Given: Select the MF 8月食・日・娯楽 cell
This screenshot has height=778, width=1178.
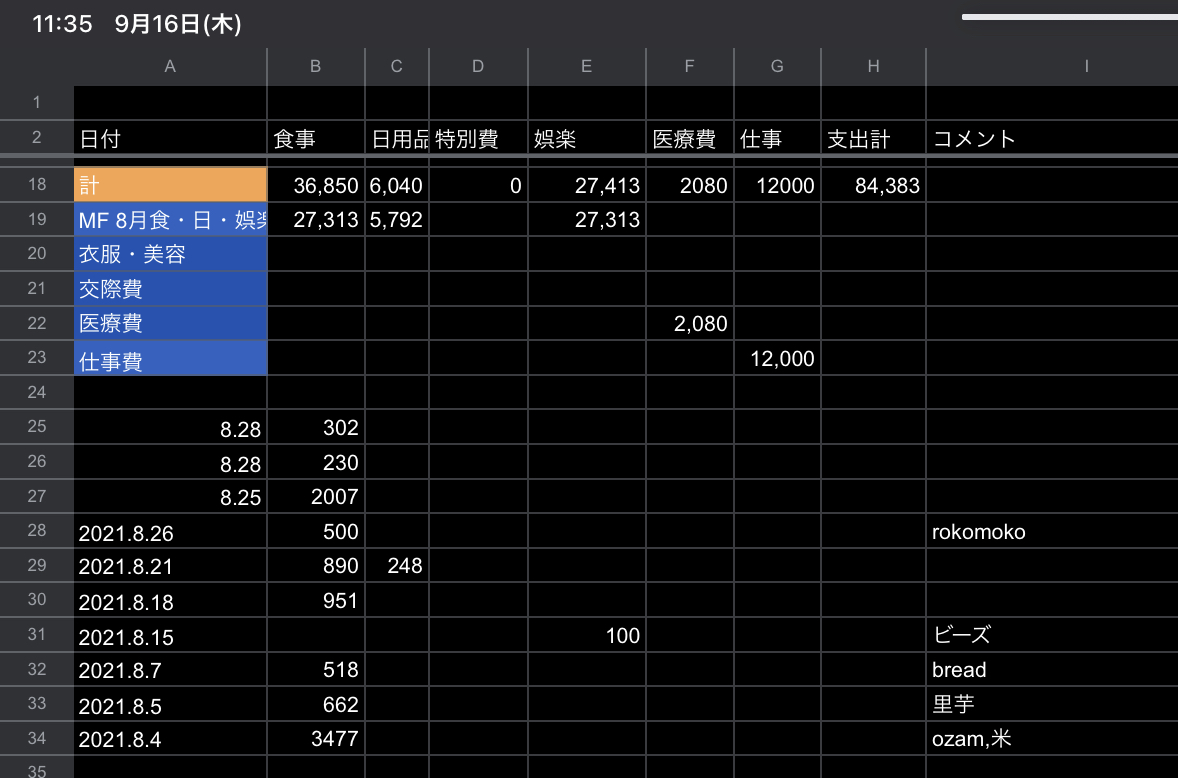Looking at the screenshot, I should 170,219.
